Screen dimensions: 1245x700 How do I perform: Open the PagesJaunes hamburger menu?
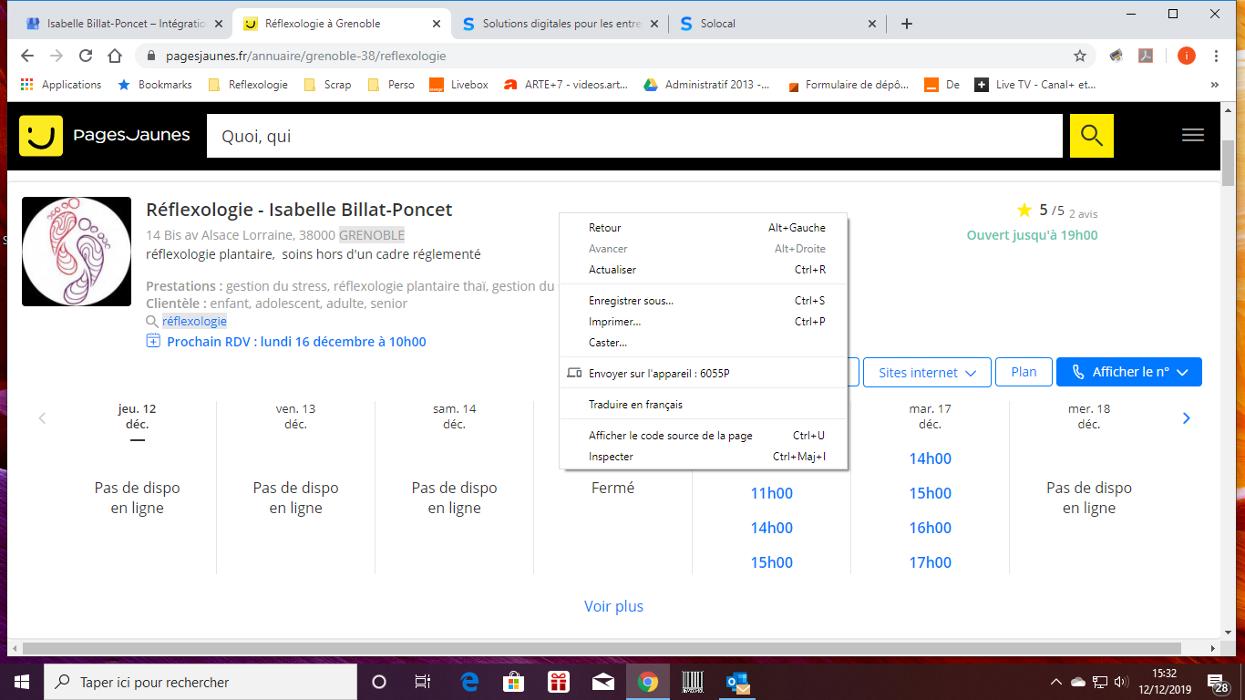point(1192,135)
